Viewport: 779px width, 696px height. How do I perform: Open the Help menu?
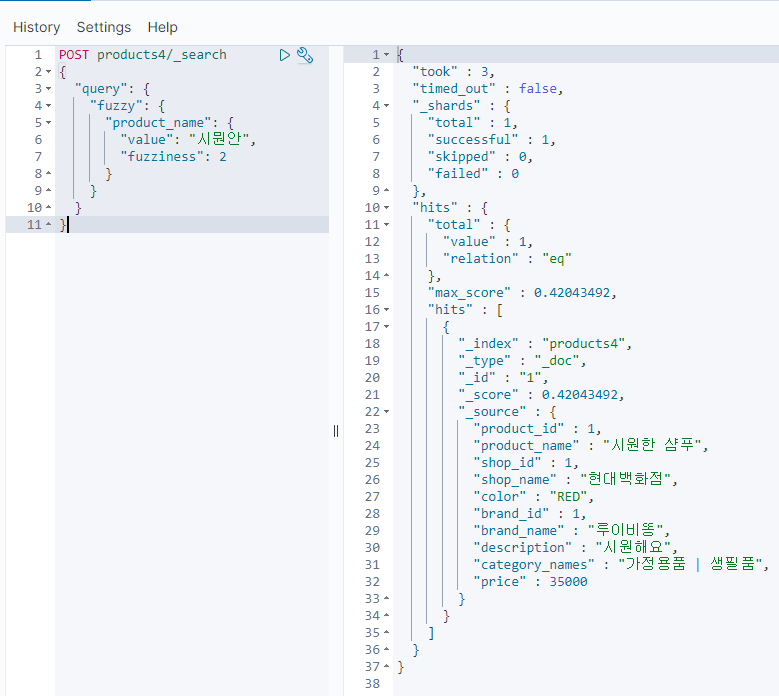click(x=162, y=27)
